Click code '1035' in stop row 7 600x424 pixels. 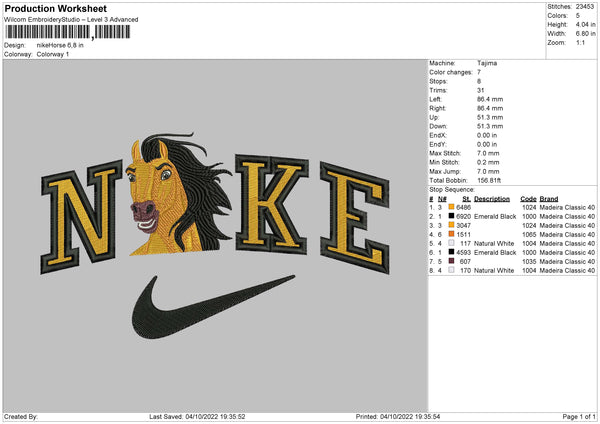tap(529, 261)
